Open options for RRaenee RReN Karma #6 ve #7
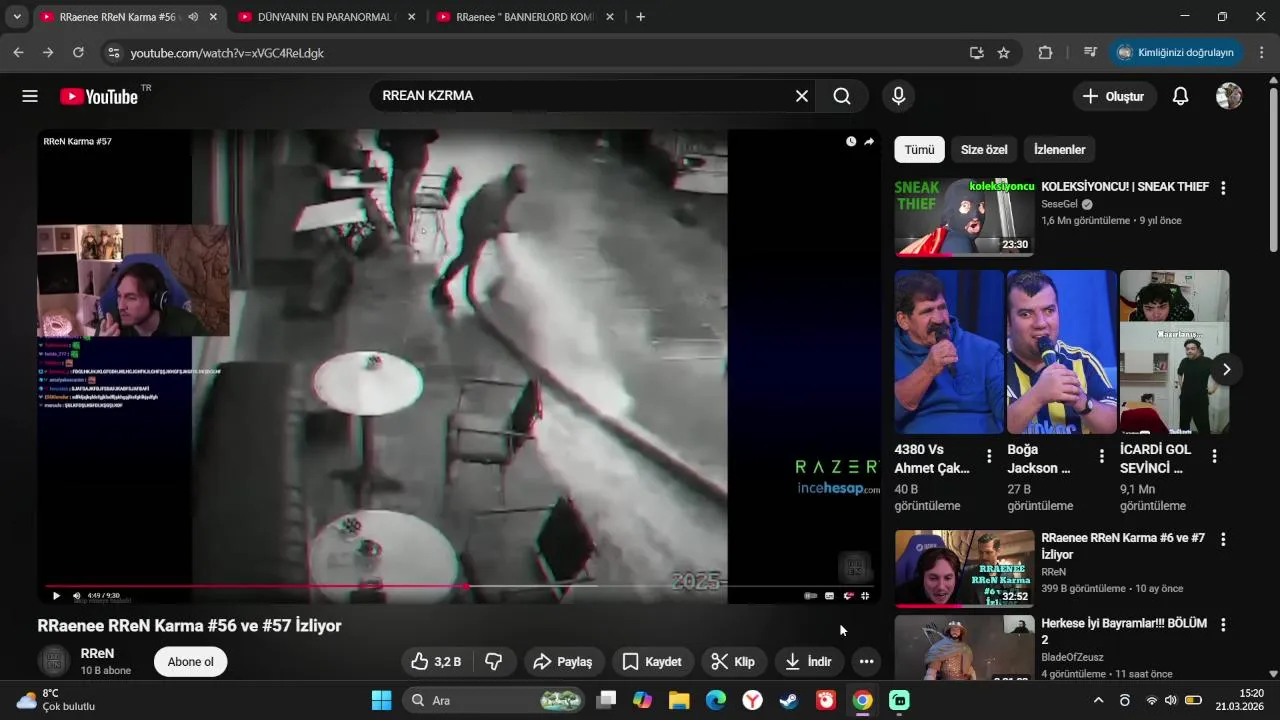This screenshot has width=1280, height=720. click(1222, 539)
